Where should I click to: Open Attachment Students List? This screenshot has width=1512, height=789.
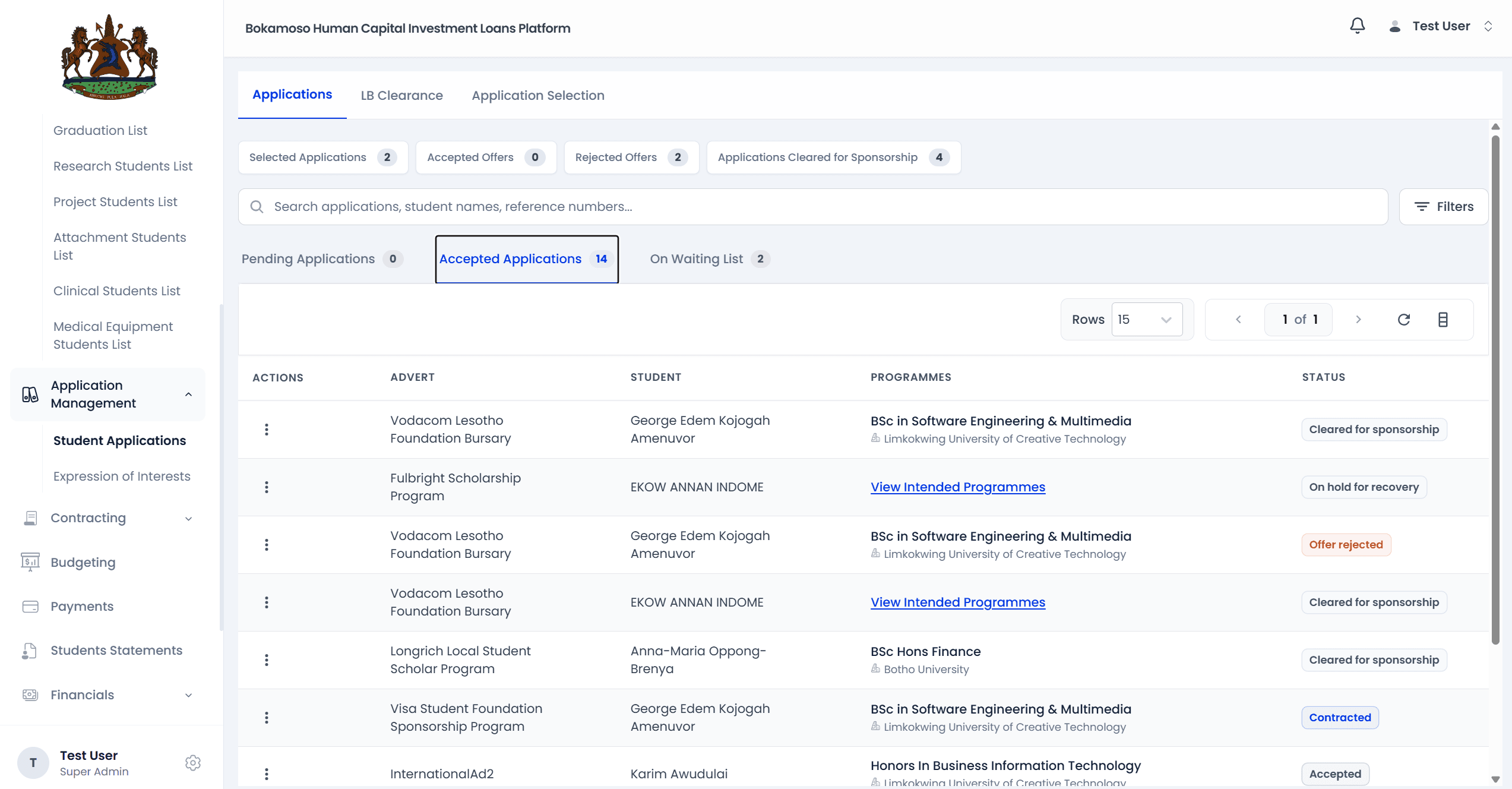click(x=120, y=247)
